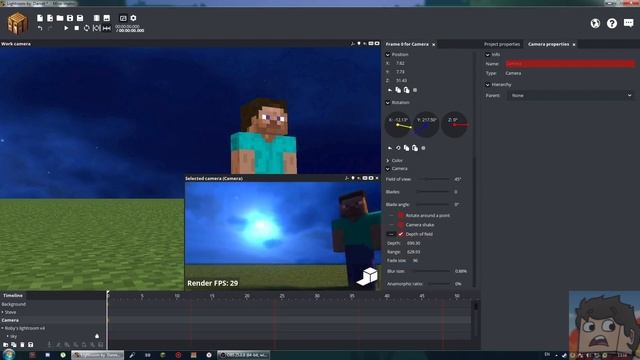Enable Rotate around a point checkbox

[401, 216]
